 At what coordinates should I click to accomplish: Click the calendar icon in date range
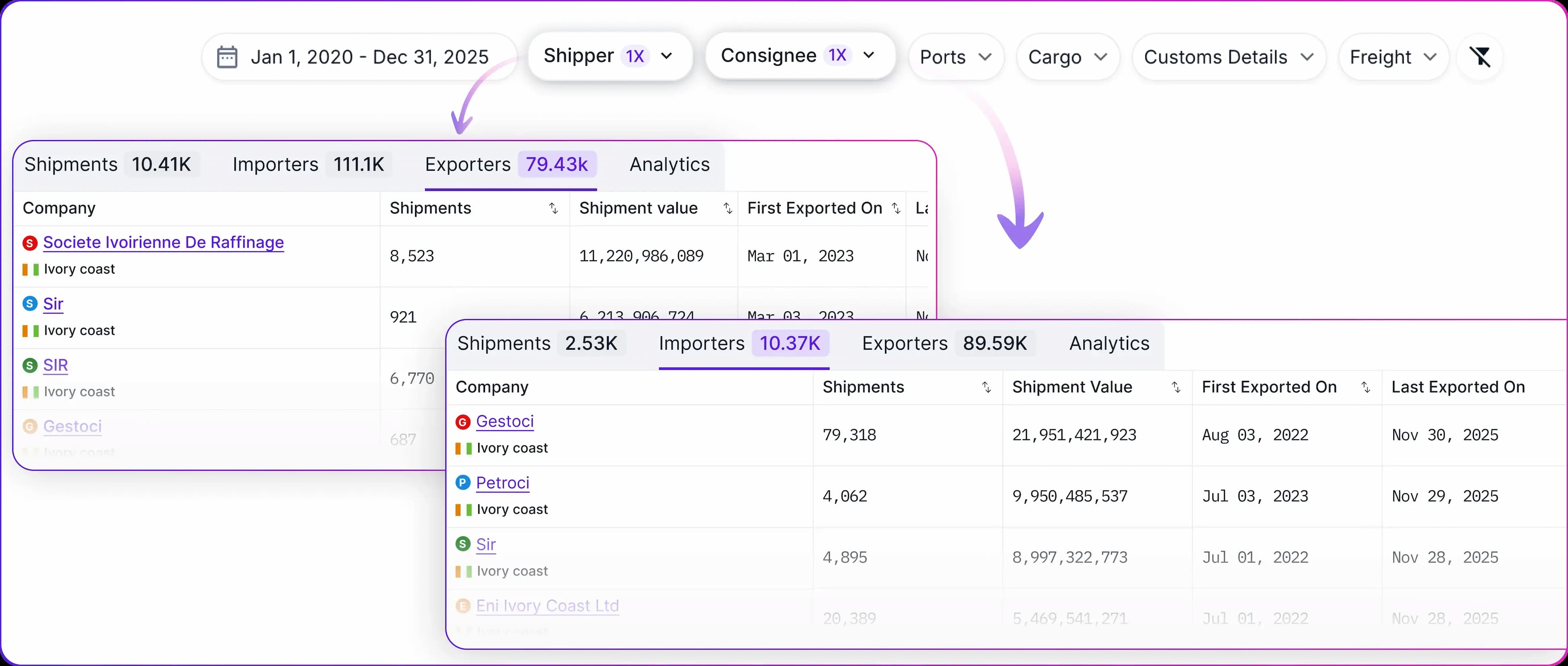pyautogui.click(x=227, y=57)
